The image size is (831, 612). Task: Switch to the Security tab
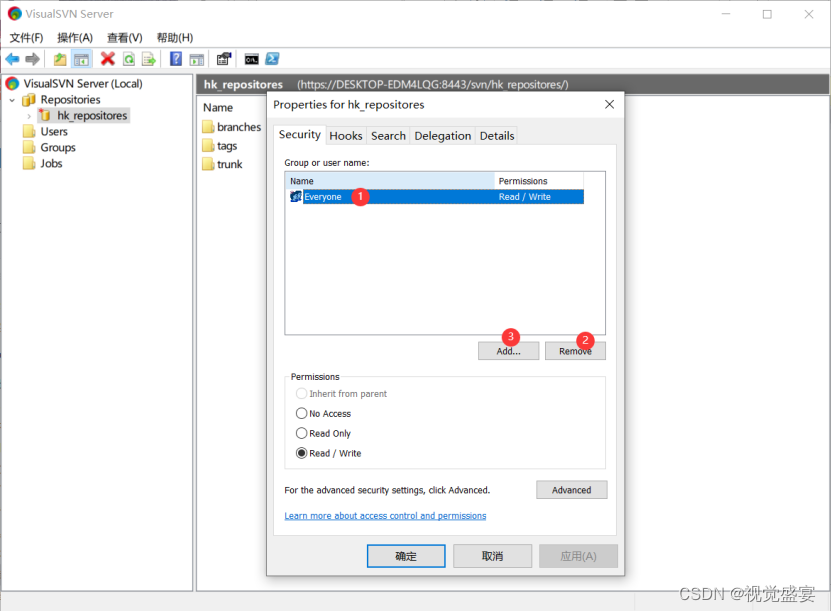click(299, 135)
